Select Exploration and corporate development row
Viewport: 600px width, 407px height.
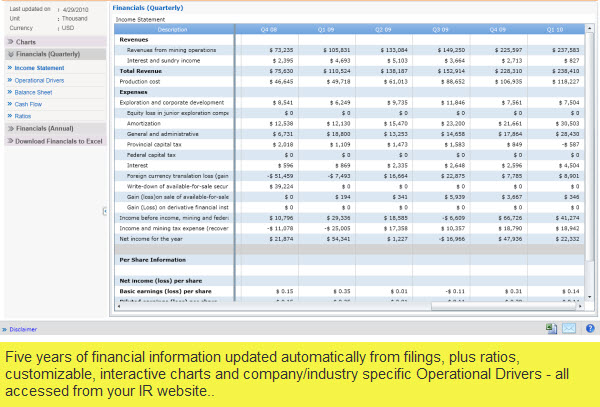click(171, 103)
